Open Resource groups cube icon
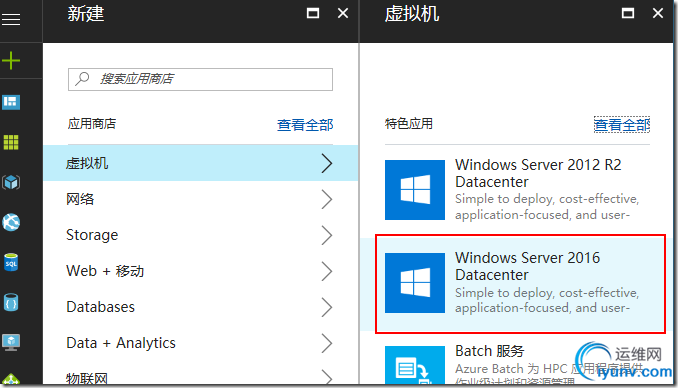The width and height of the screenshot is (678, 388). point(11,182)
